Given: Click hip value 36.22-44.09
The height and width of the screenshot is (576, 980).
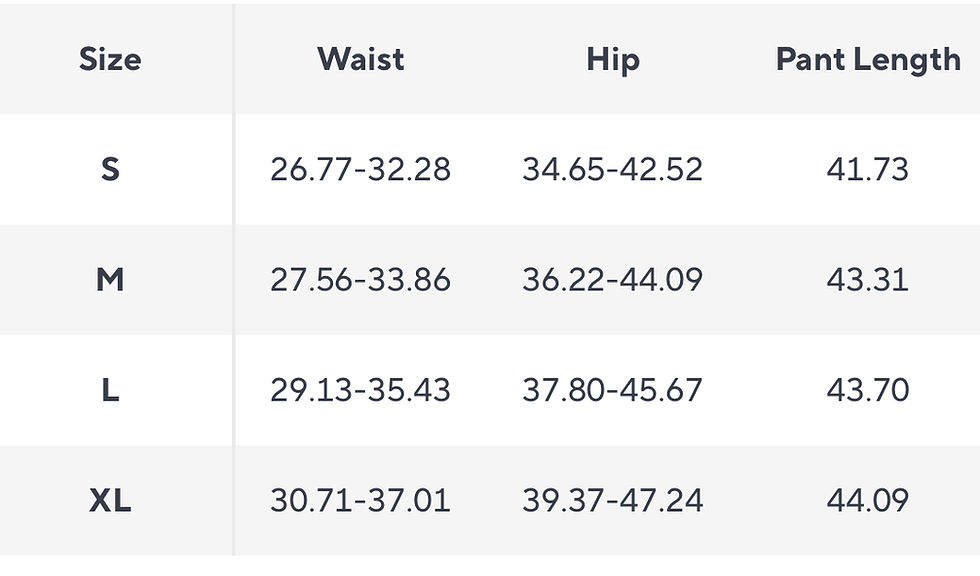Looking at the screenshot, I should [612, 279].
